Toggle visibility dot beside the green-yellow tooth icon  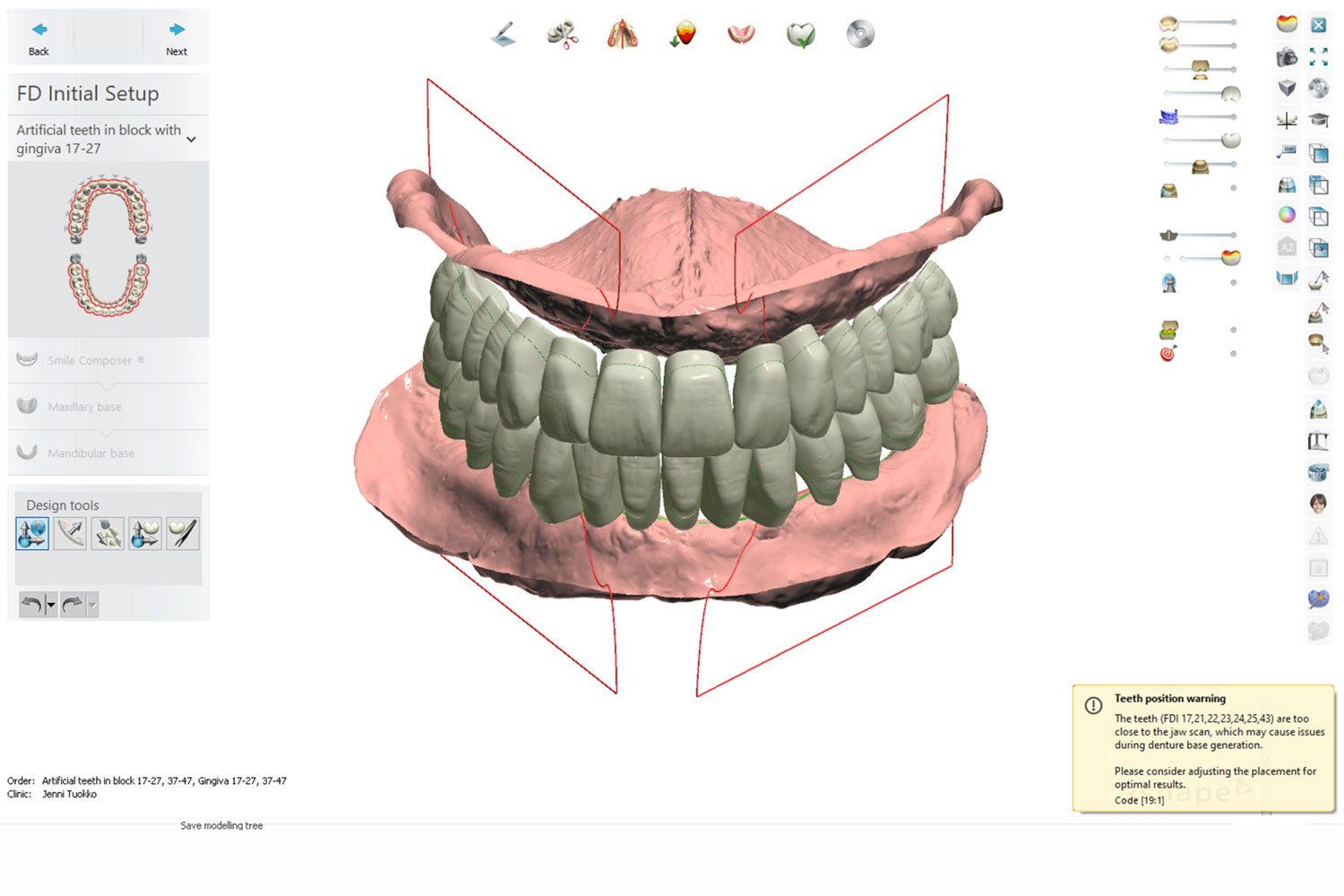pyautogui.click(x=1234, y=330)
